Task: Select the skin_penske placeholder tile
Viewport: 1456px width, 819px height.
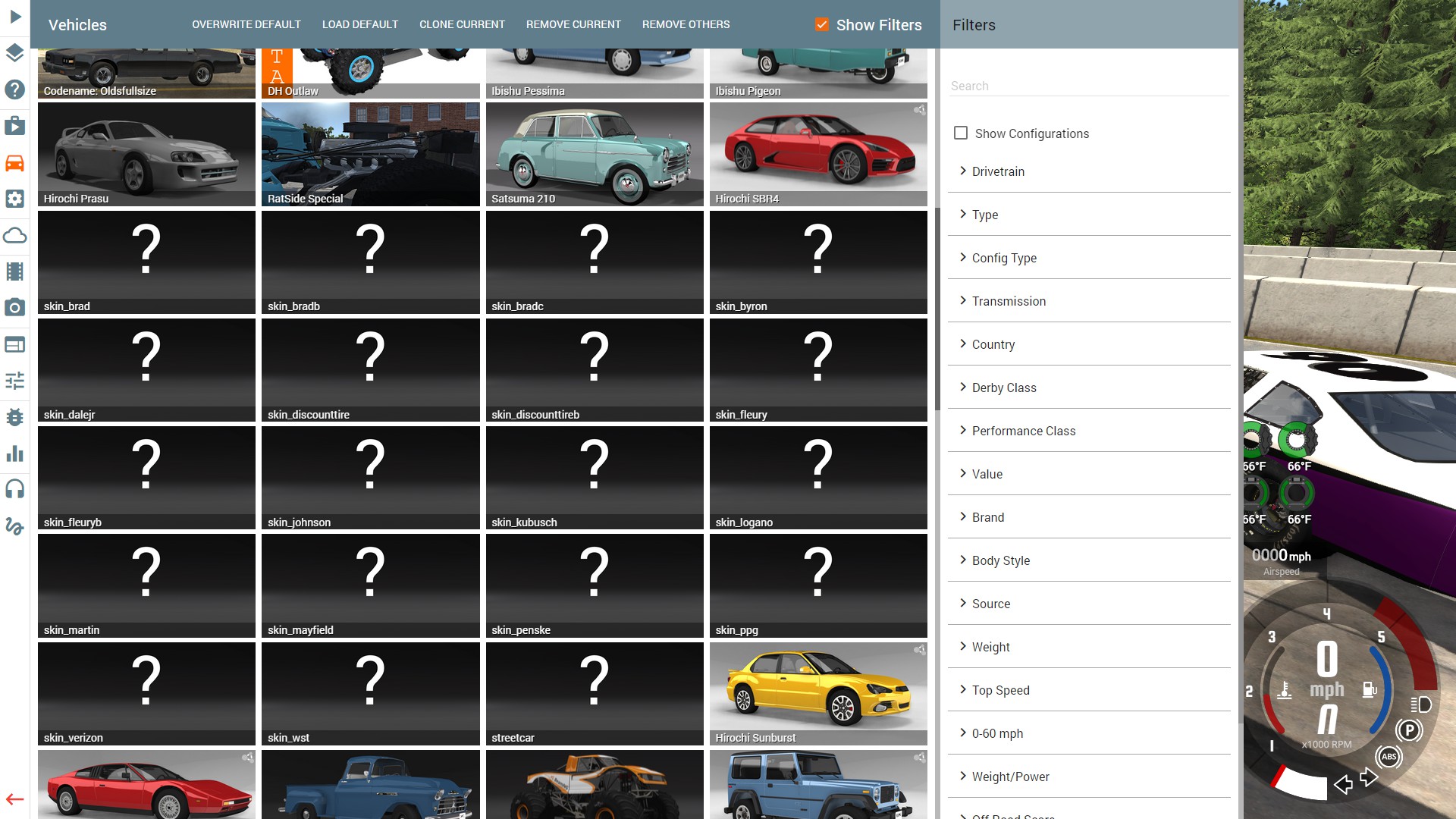Action: 595,585
